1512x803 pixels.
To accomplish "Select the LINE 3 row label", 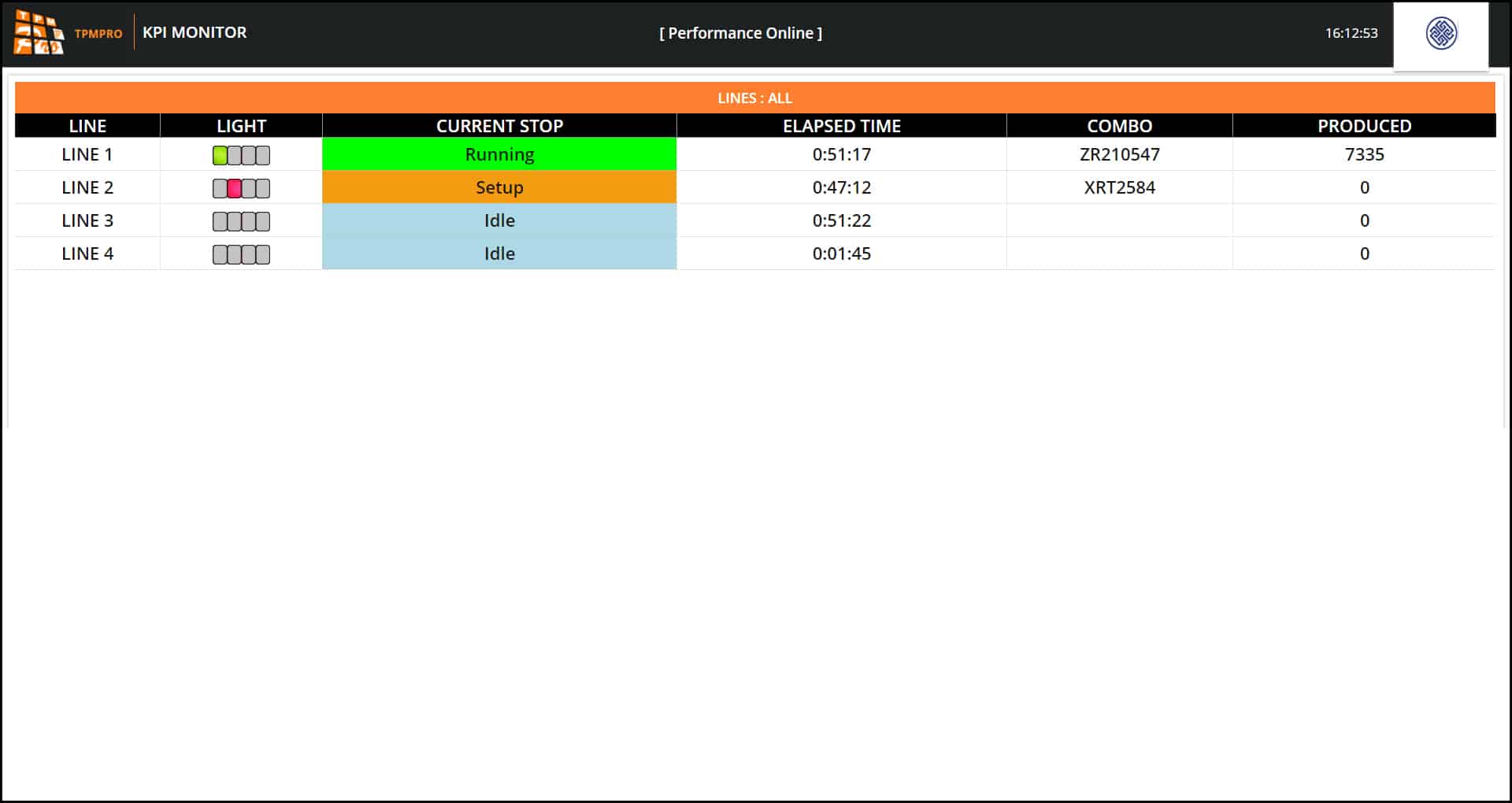I will point(87,220).
